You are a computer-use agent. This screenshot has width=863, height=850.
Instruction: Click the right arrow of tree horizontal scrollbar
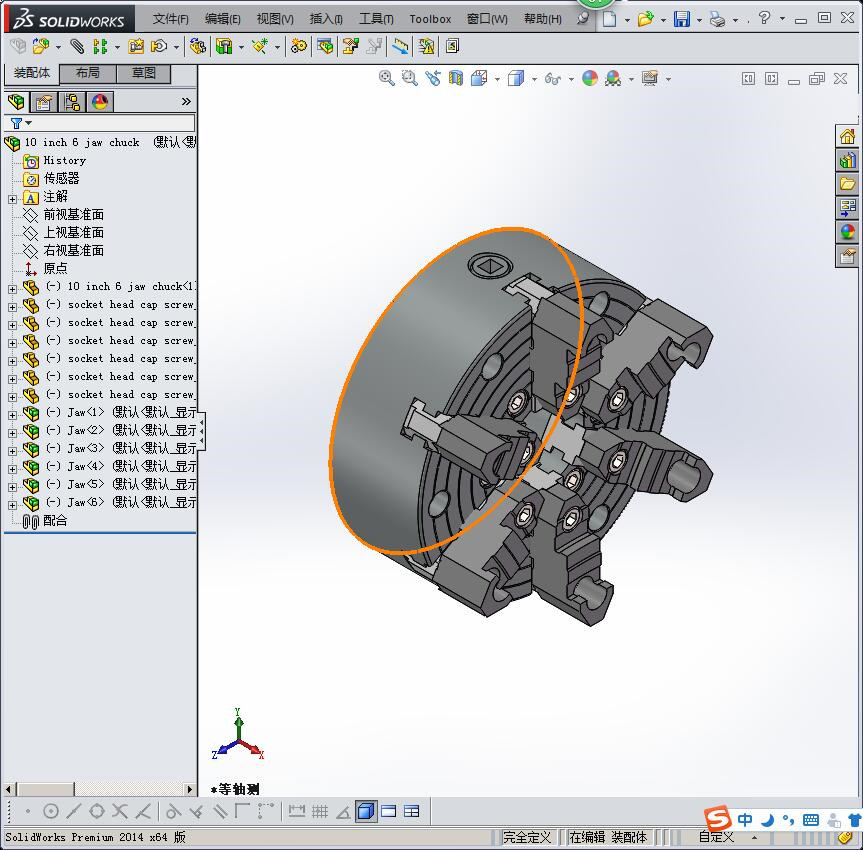pyautogui.click(x=190, y=789)
